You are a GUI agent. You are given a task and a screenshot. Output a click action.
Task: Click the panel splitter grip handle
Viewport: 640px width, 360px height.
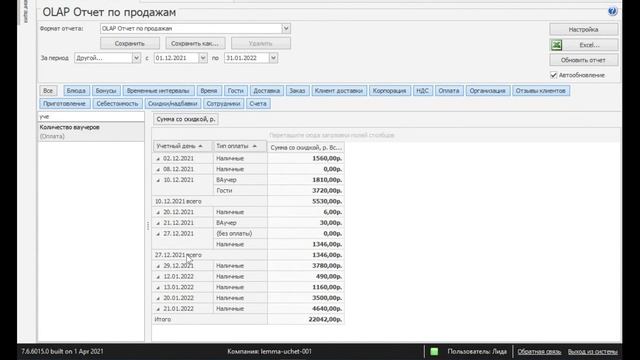148,225
